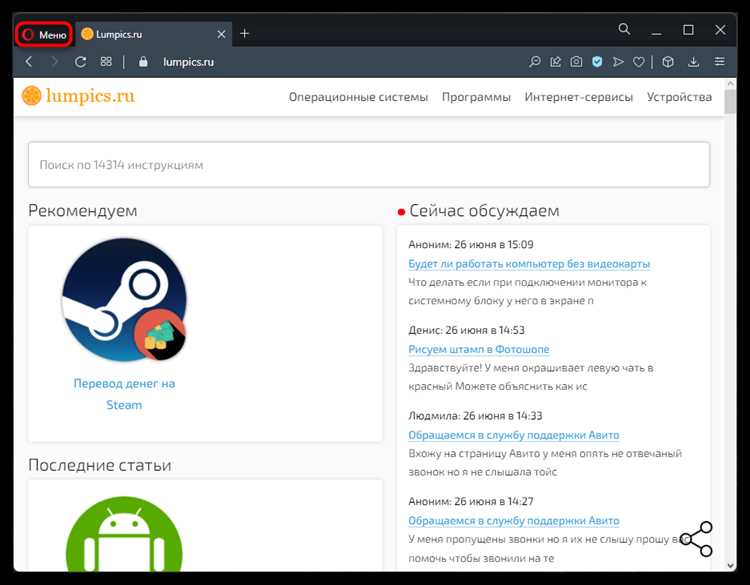
Task: Minimize the browser window
Action: [x=656, y=33]
